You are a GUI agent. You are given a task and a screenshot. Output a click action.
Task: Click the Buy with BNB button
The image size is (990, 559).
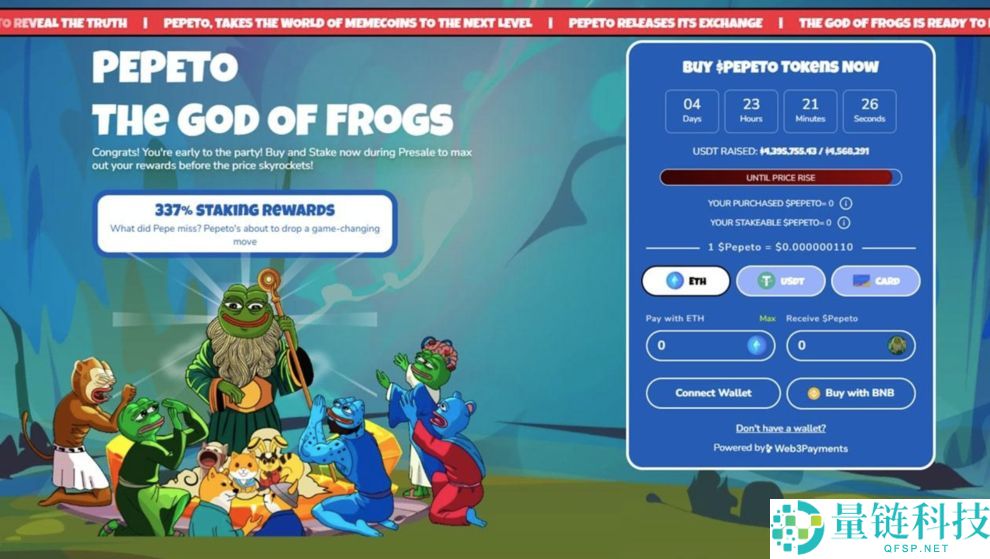click(x=851, y=393)
